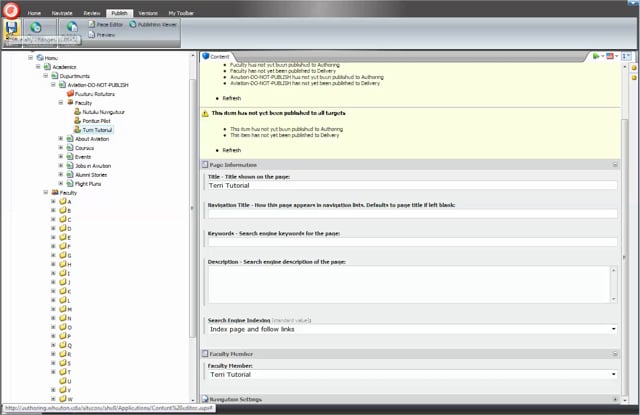Click the Keywords input field
This screenshot has width=640, height=415.
(412, 242)
